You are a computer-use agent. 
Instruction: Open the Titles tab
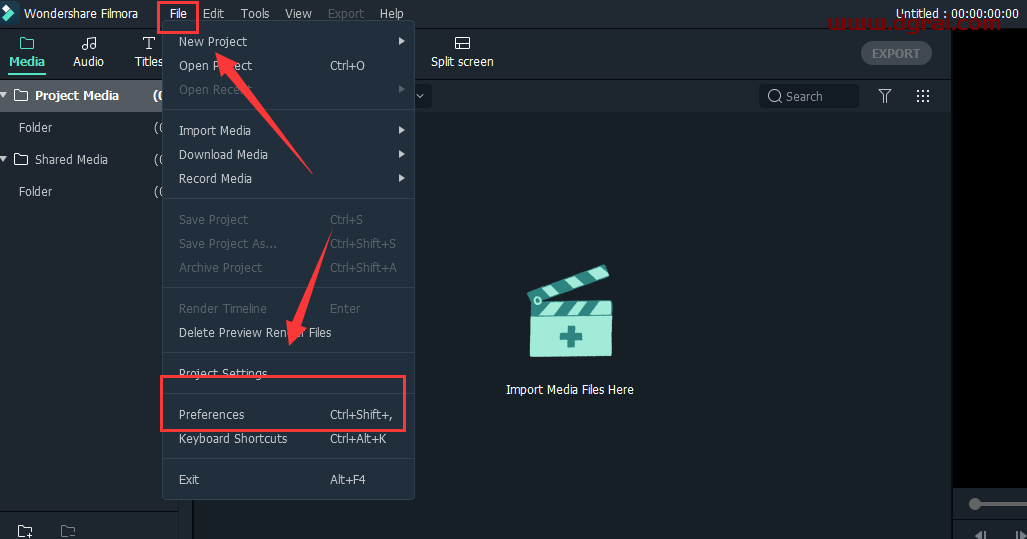tap(149, 52)
